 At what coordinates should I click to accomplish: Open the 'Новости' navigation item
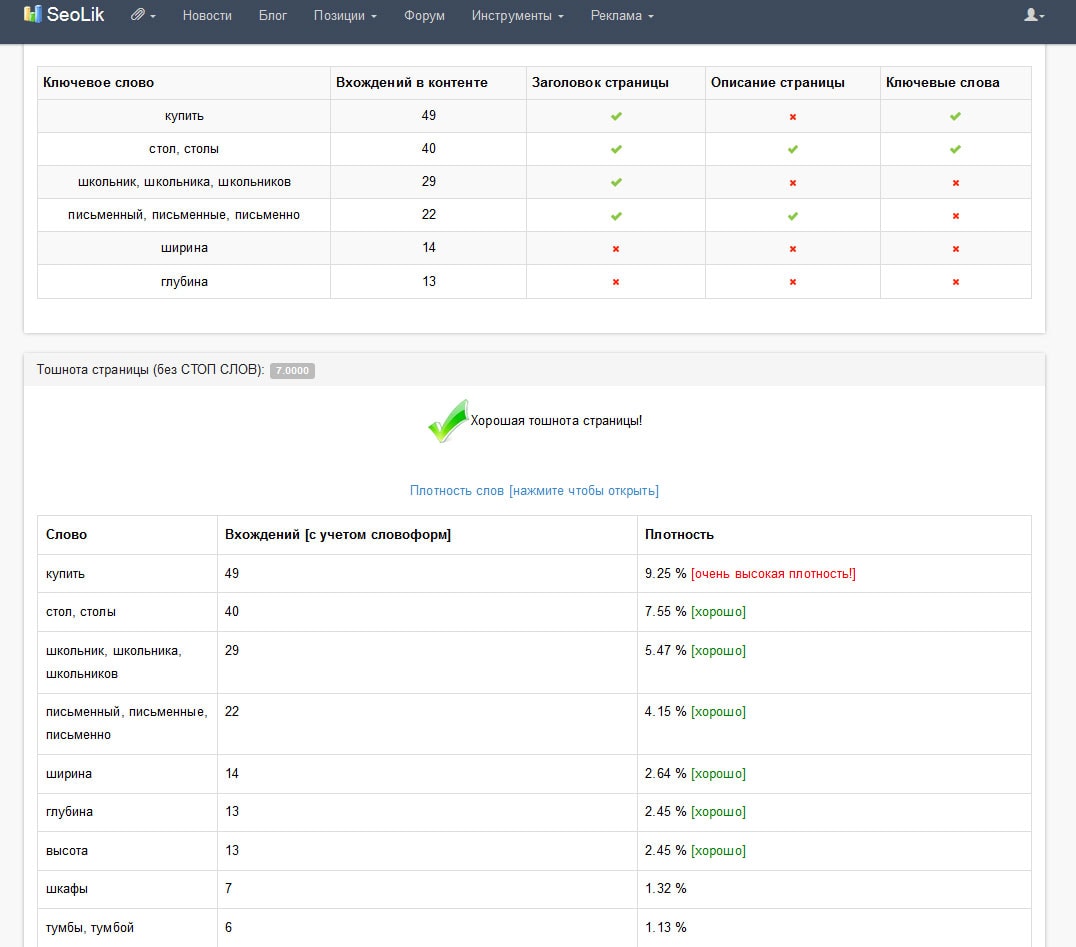click(x=207, y=16)
